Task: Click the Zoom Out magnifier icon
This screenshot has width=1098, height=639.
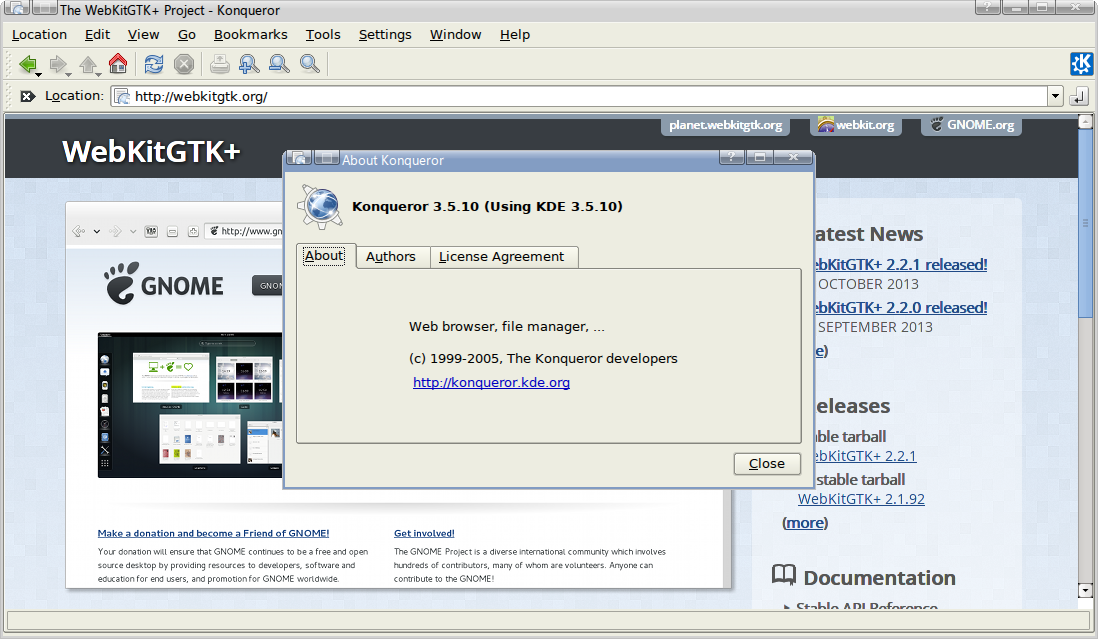Action: point(279,64)
